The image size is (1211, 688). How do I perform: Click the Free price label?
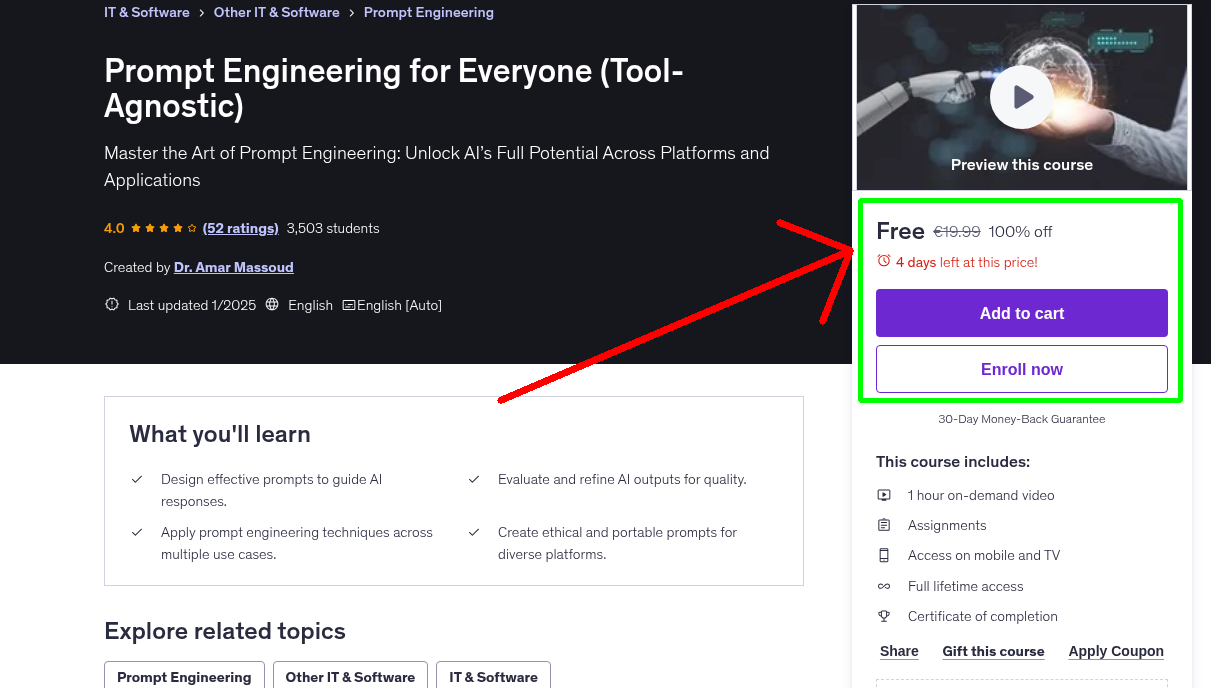[900, 231]
